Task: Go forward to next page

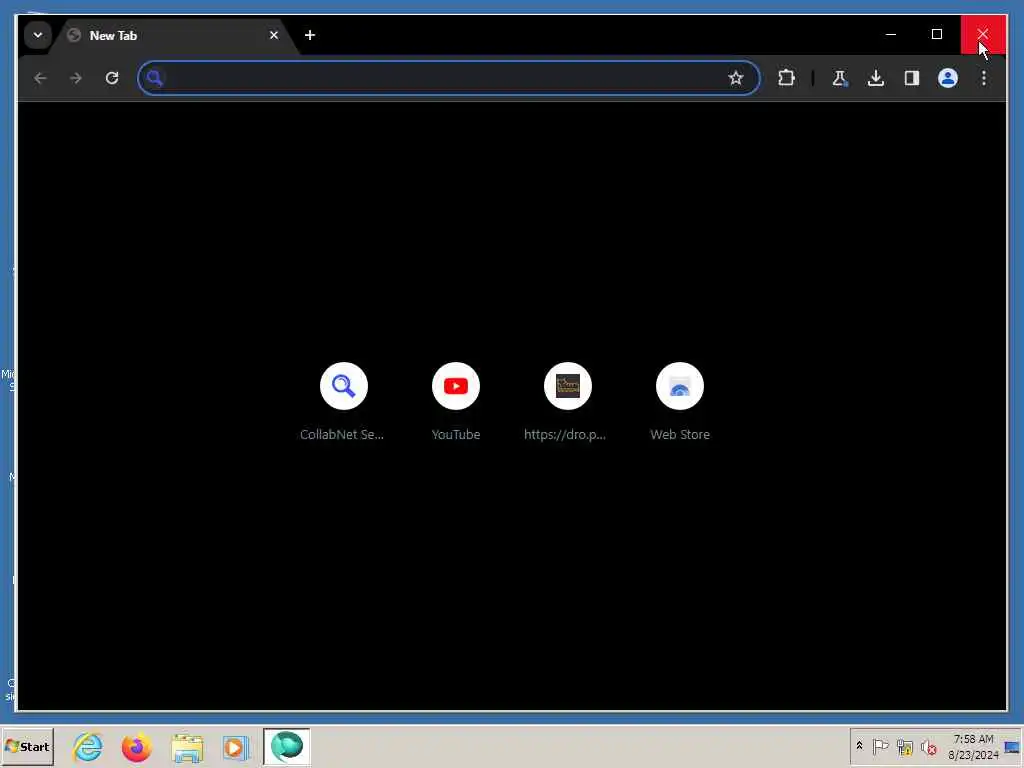Action: [x=76, y=78]
